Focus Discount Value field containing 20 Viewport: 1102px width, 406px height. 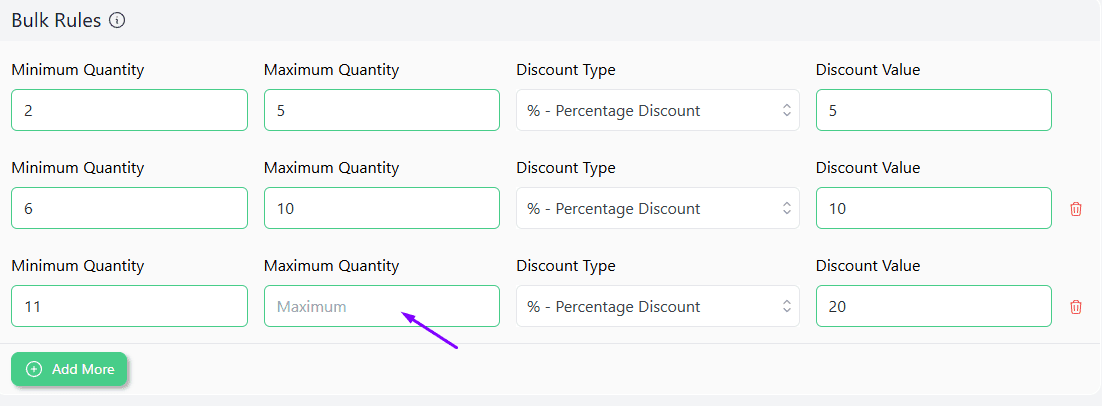934,306
